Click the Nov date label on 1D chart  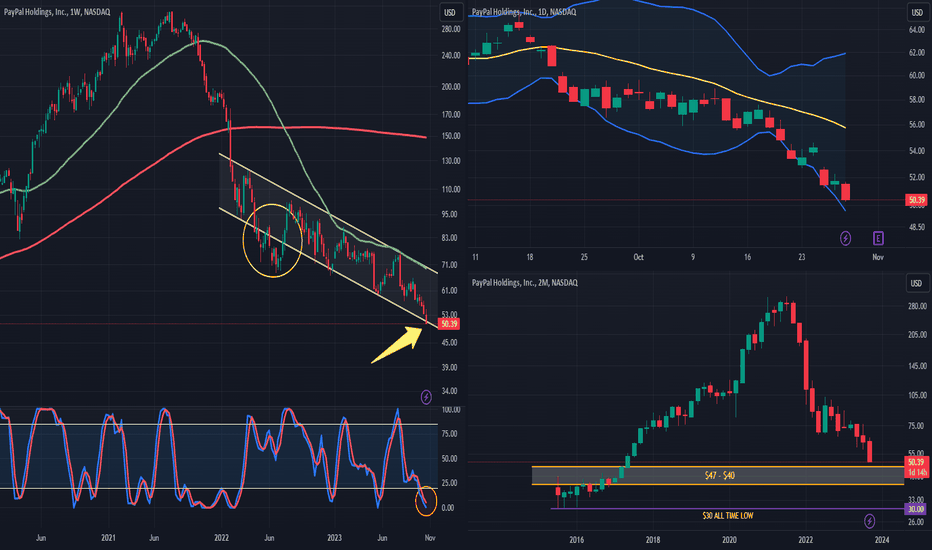pos(878,257)
